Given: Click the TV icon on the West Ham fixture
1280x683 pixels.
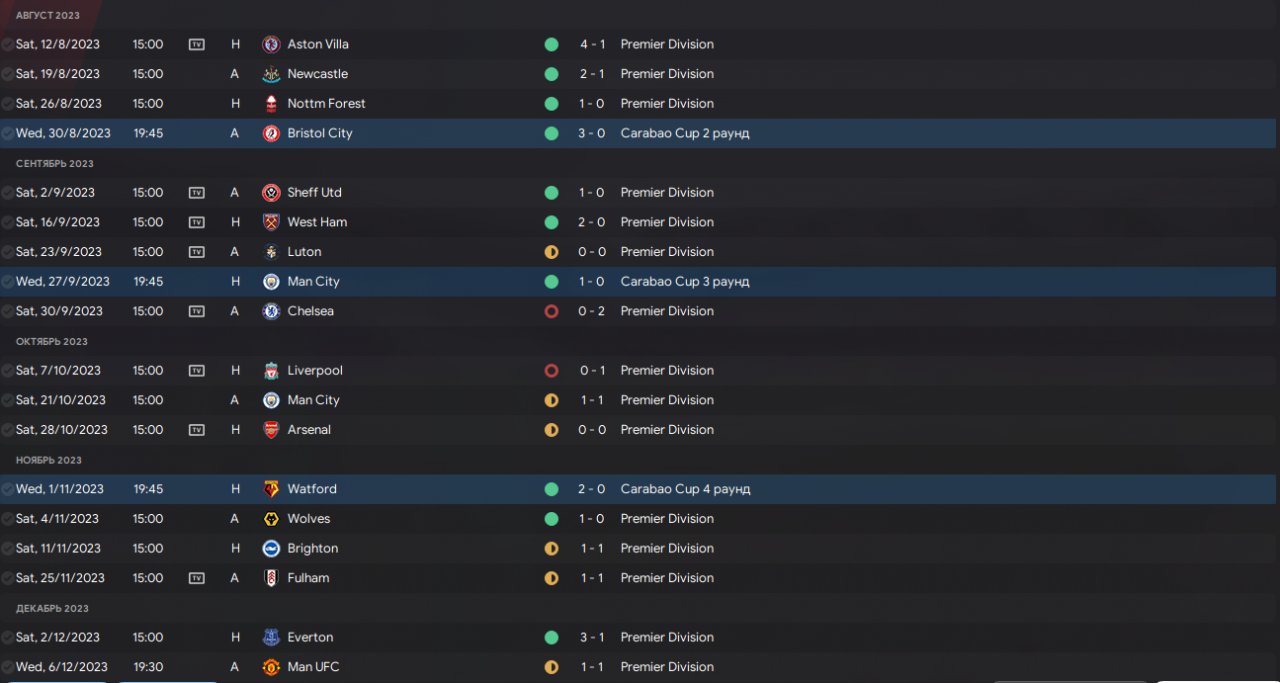Looking at the screenshot, I should click(197, 222).
